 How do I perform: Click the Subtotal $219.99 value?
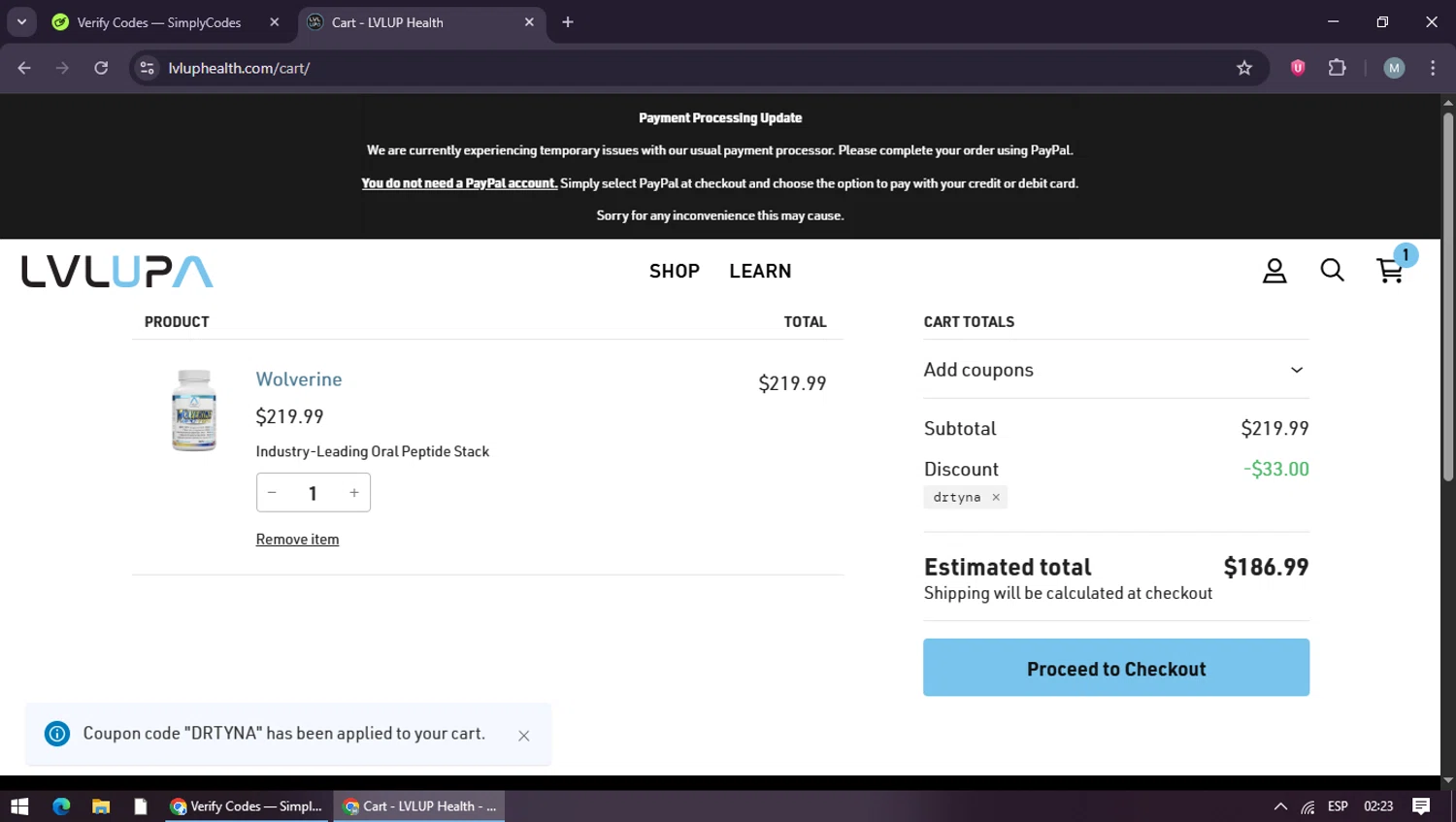click(x=1274, y=428)
